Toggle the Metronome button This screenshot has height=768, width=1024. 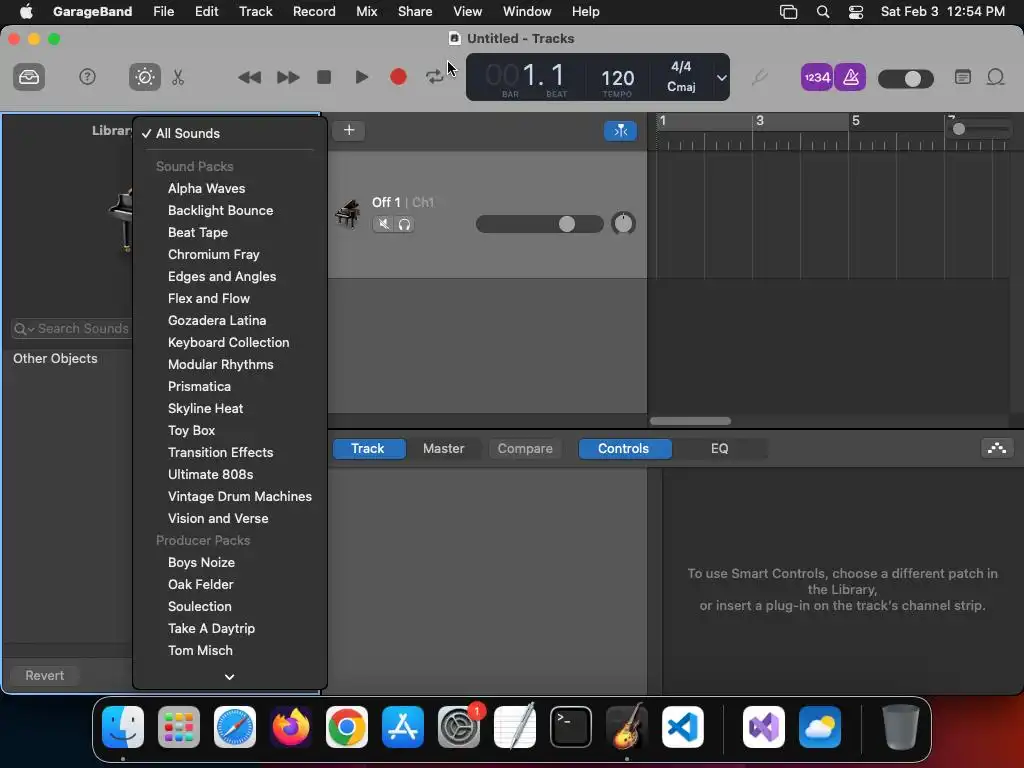coord(850,77)
